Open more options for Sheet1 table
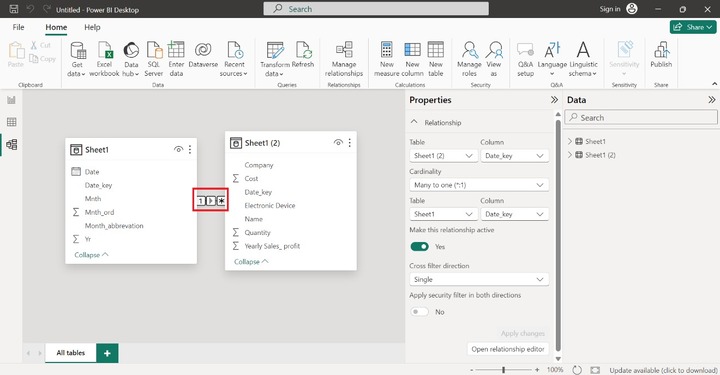 click(190, 150)
